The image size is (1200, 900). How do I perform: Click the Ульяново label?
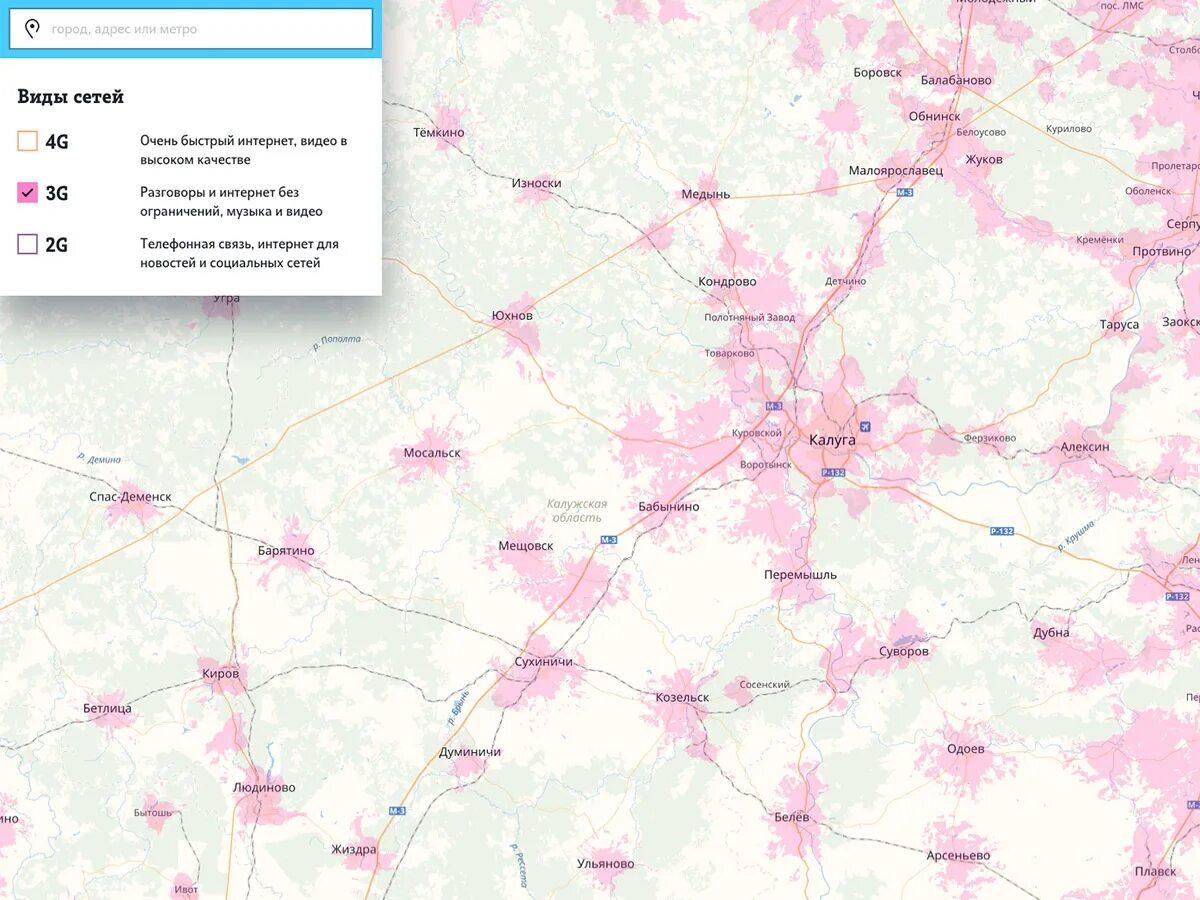606,864
